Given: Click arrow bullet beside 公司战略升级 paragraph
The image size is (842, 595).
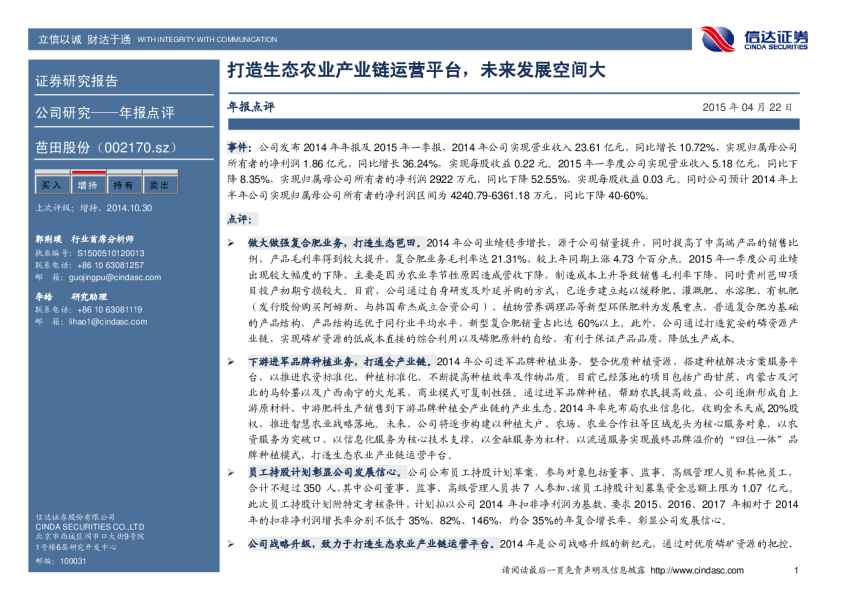Looking at the screenshot, I should 232,543.
